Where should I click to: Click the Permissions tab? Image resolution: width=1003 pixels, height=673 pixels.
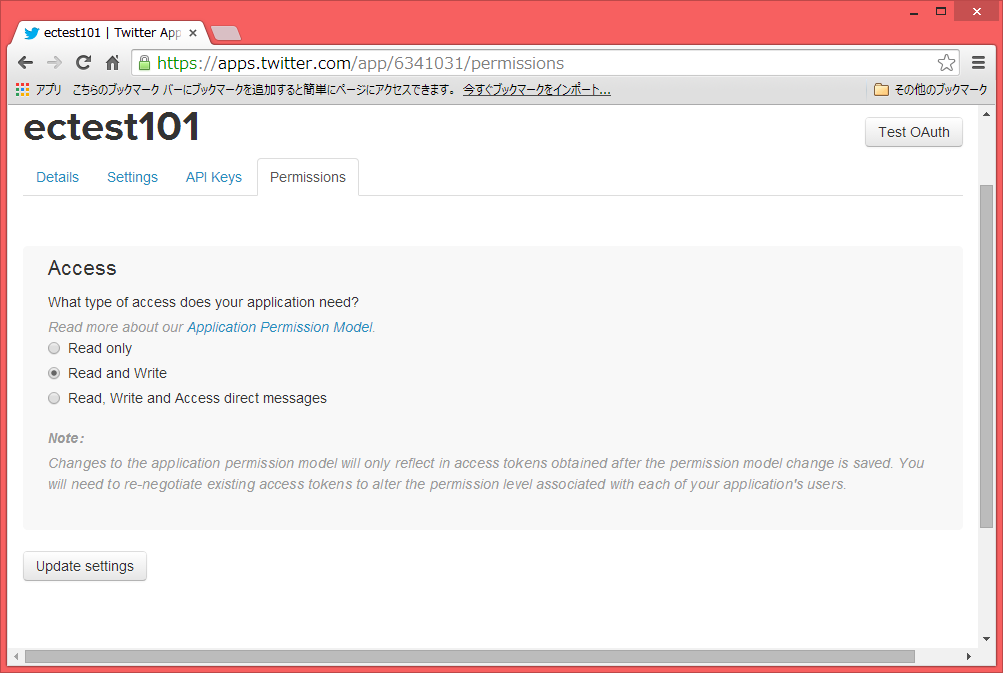point(308,177)
